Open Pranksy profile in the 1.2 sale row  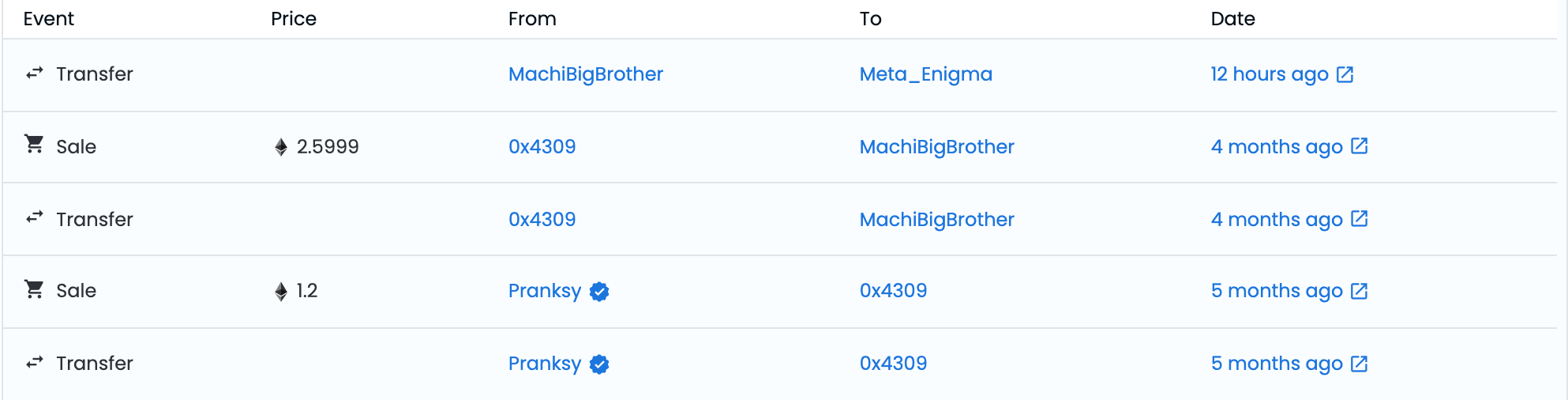point(544,291)
